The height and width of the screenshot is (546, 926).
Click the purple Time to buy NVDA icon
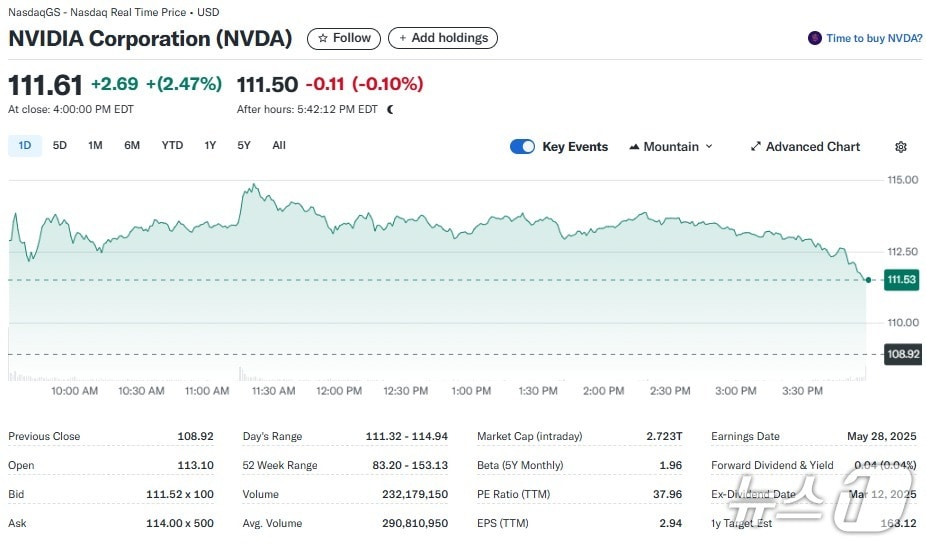[815, 39]
